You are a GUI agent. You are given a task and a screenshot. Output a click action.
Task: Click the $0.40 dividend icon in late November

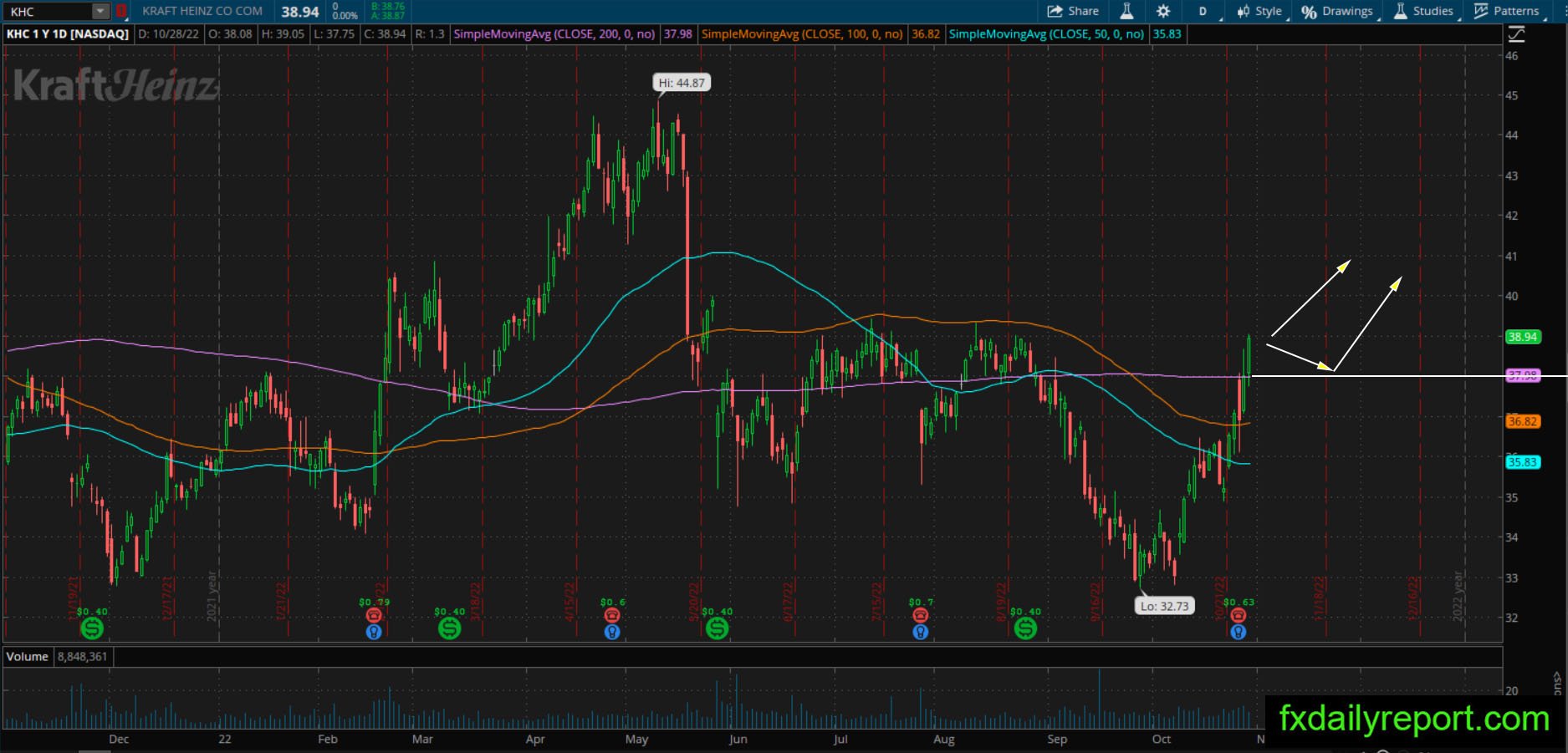click(92, 628)
